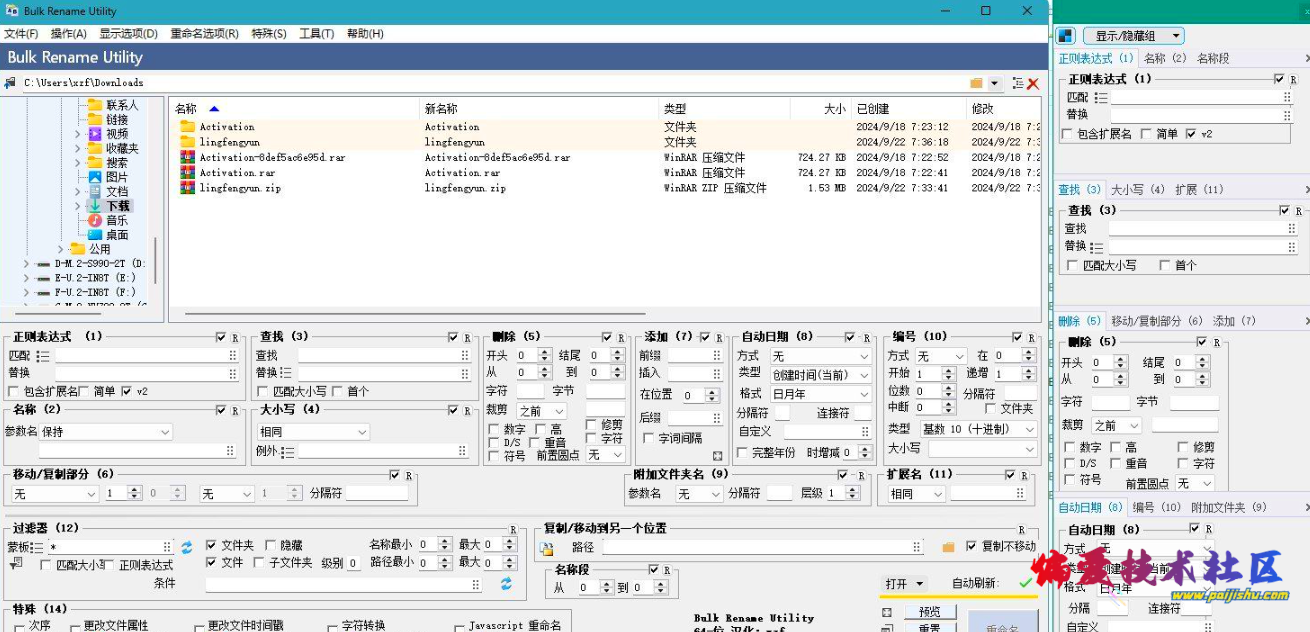1310x632 pixels.
Task: Click the paste-path icon left of 路径 label
Action: pyautogui.click(x=547, y=548)
